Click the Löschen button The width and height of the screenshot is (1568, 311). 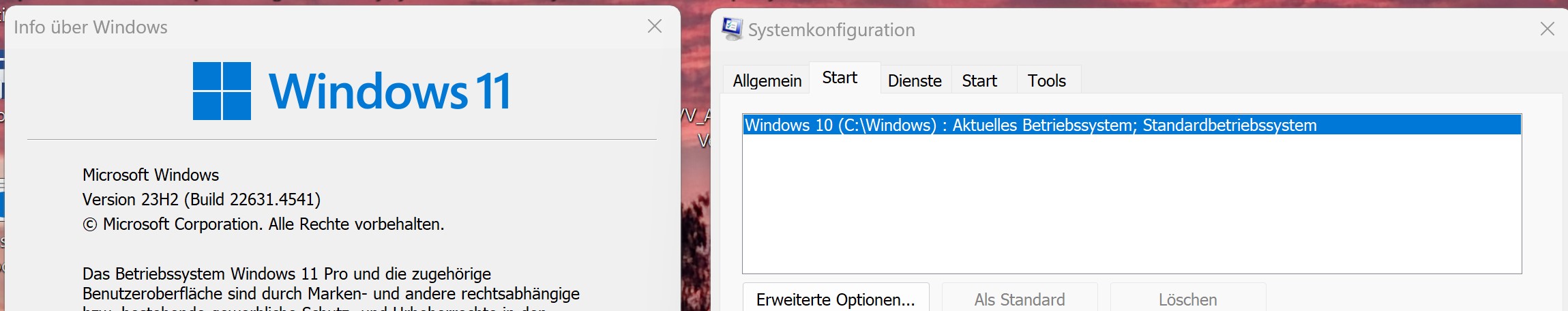click(x=1187, y=299)
